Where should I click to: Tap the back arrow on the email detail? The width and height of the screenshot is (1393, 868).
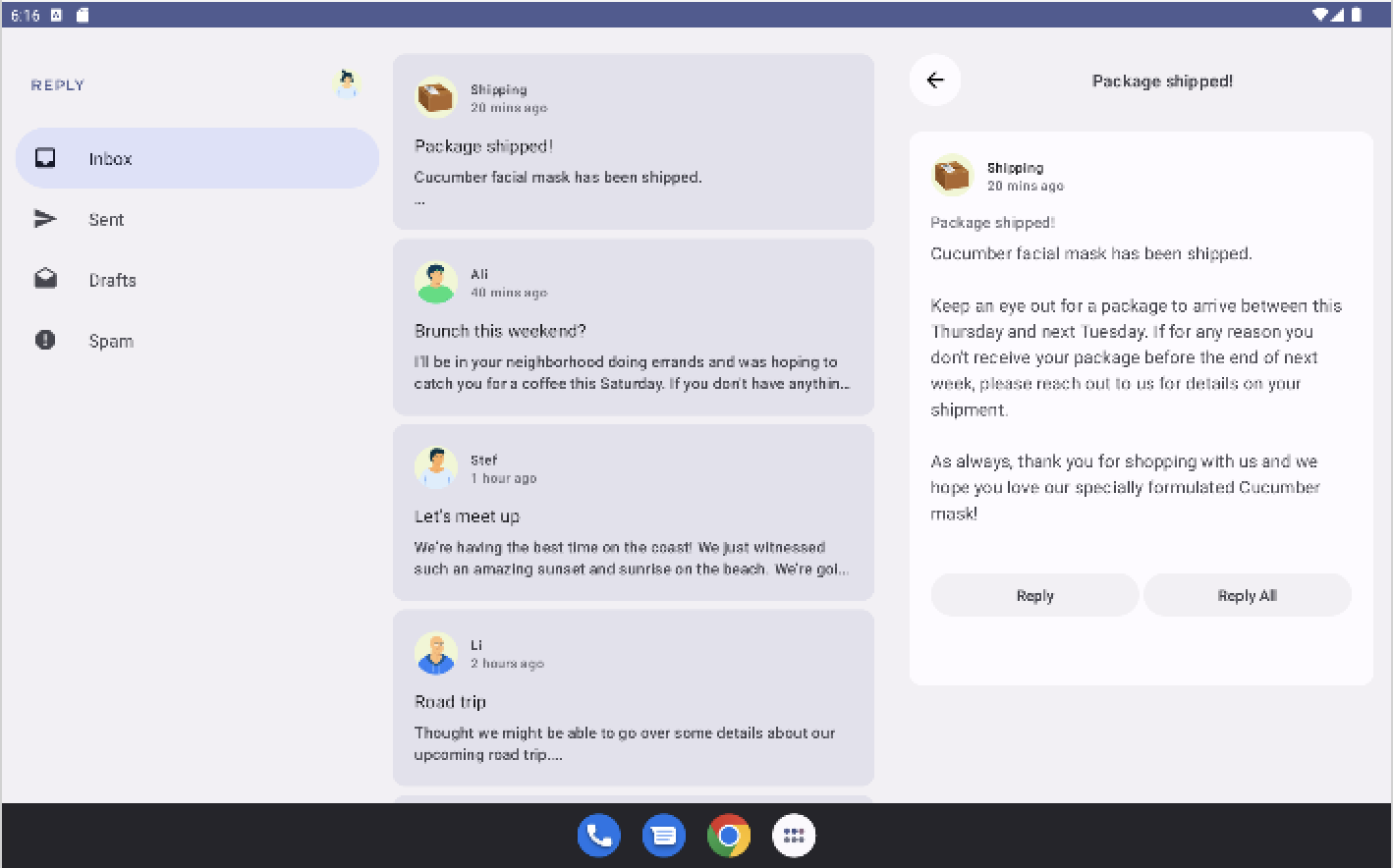point(934,81)
